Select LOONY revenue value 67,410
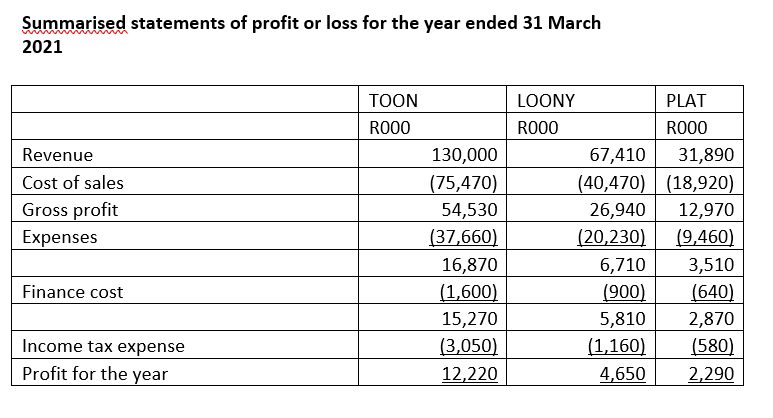773x418 pixels. 618,155
